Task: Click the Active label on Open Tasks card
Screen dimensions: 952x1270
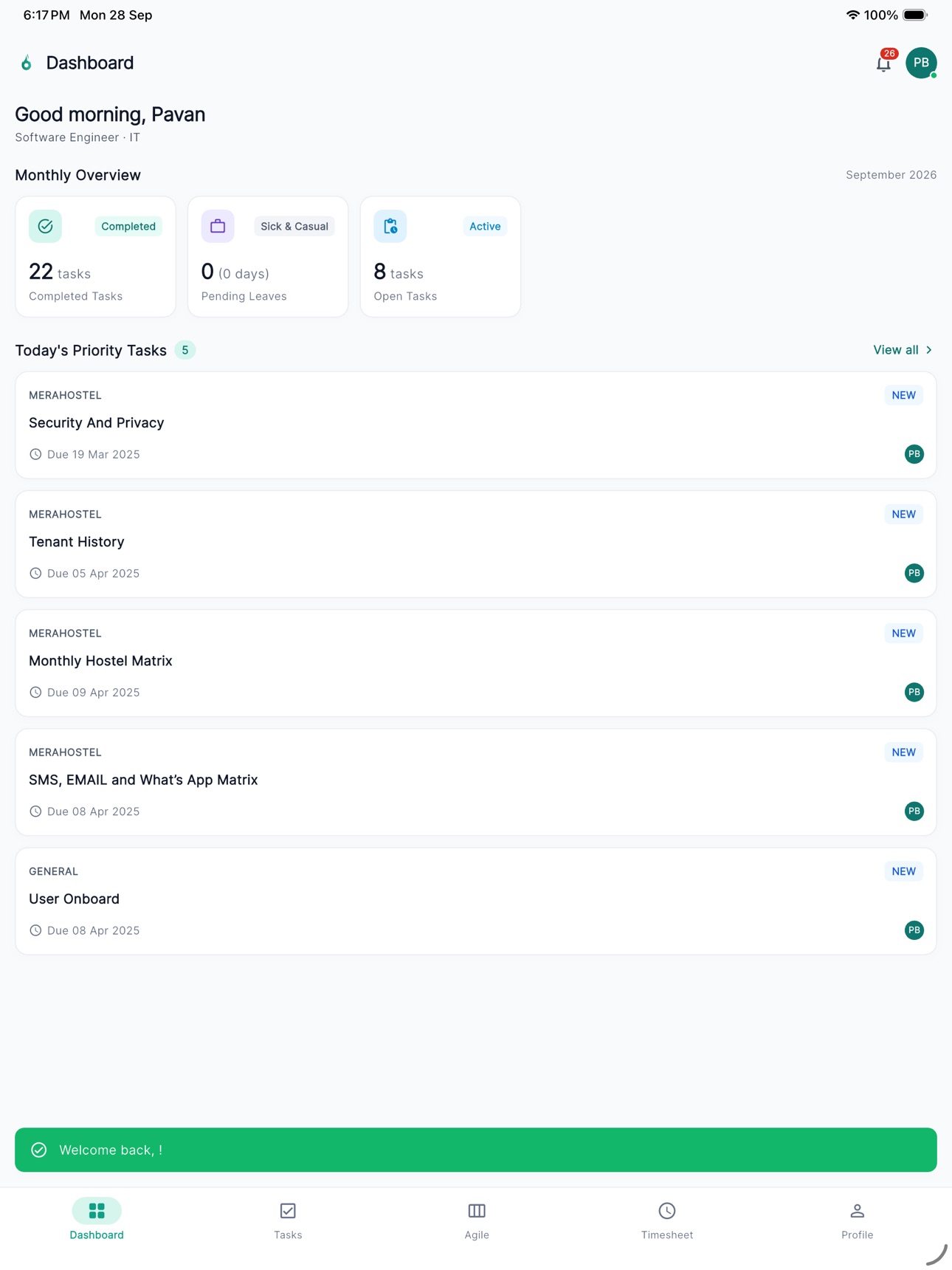Action: coord(485,226)
